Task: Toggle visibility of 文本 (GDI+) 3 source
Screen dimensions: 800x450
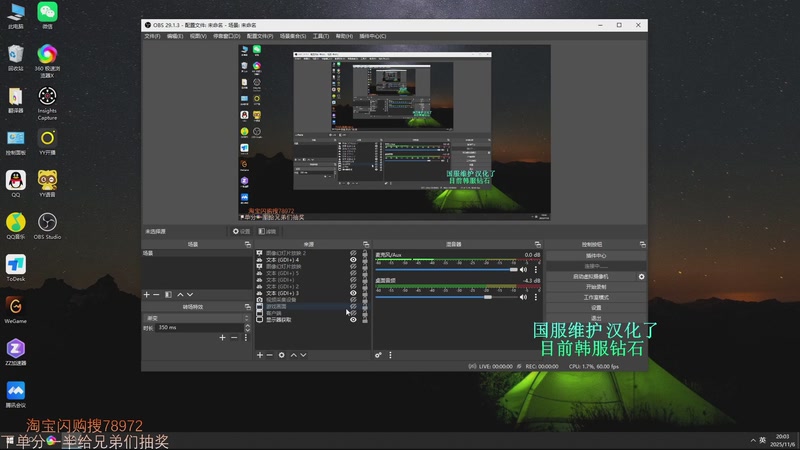Action: (353, 293)
